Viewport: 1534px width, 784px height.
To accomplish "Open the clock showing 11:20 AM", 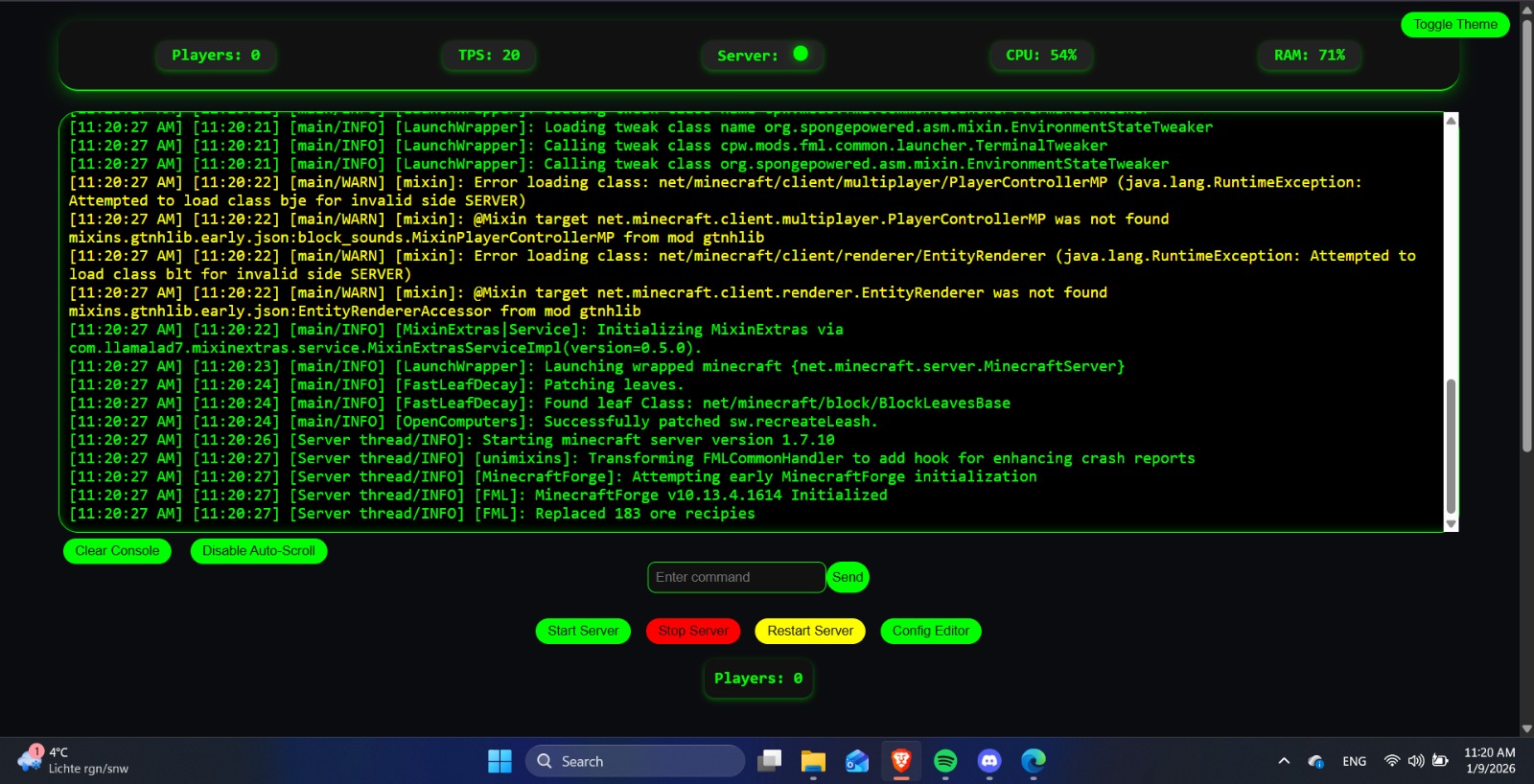I will (x=1490, y=761).
